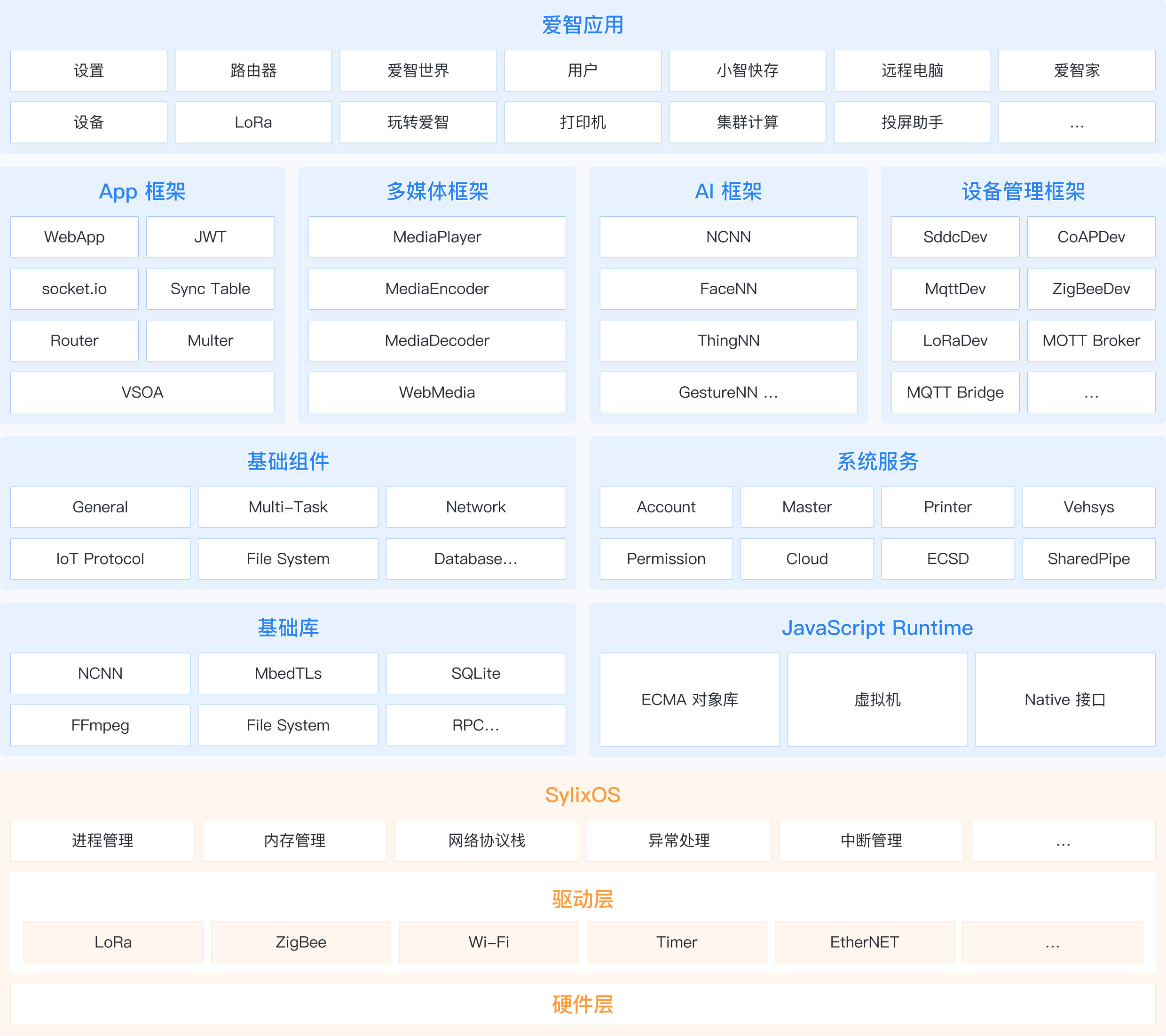Click the EtherNET box in 驱动层
Image resolution: width=1166 pixels, height=1036 pixels.
coord(864,943)
